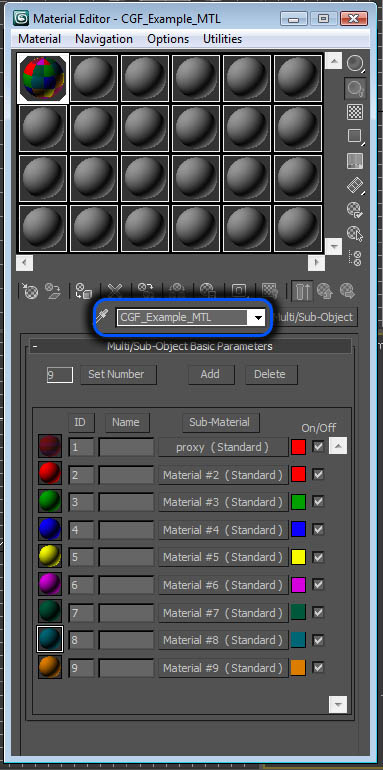
Task: Open Material #8 (Standard) sub-material
Action: (223, 640)
